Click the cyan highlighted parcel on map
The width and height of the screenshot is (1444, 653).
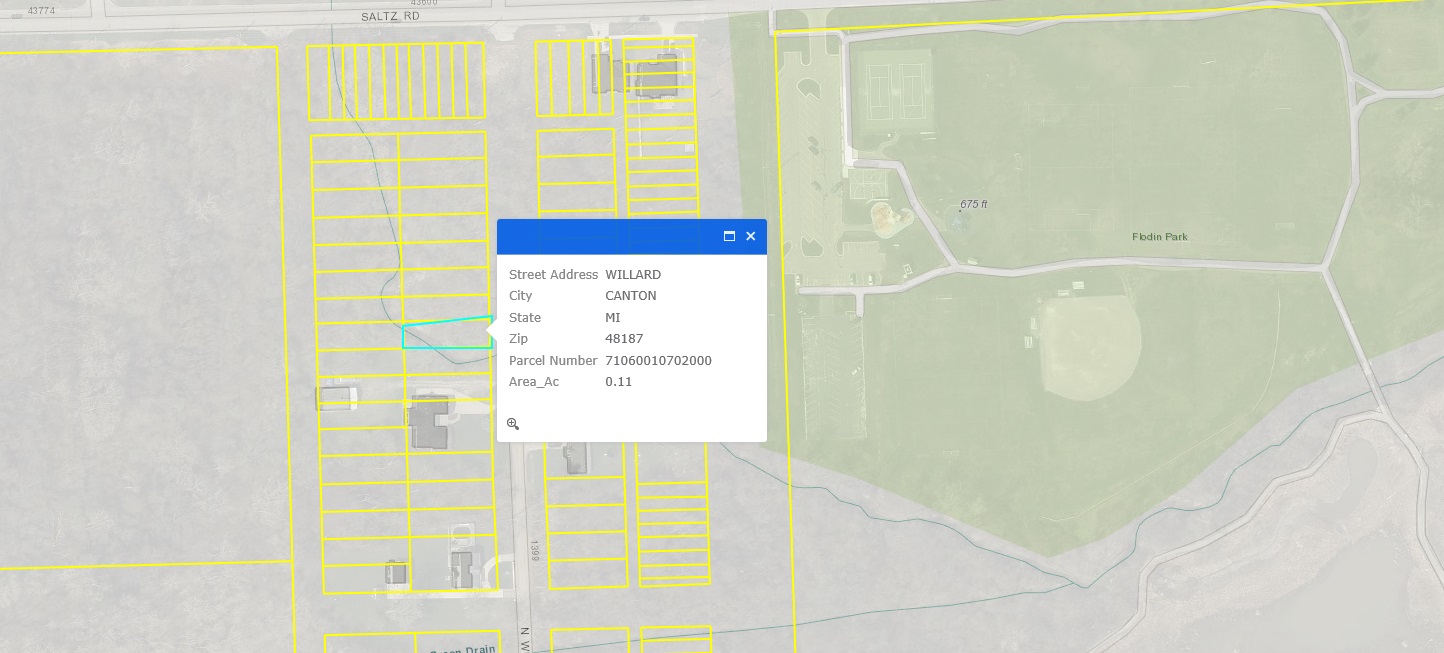pos(447,334)
